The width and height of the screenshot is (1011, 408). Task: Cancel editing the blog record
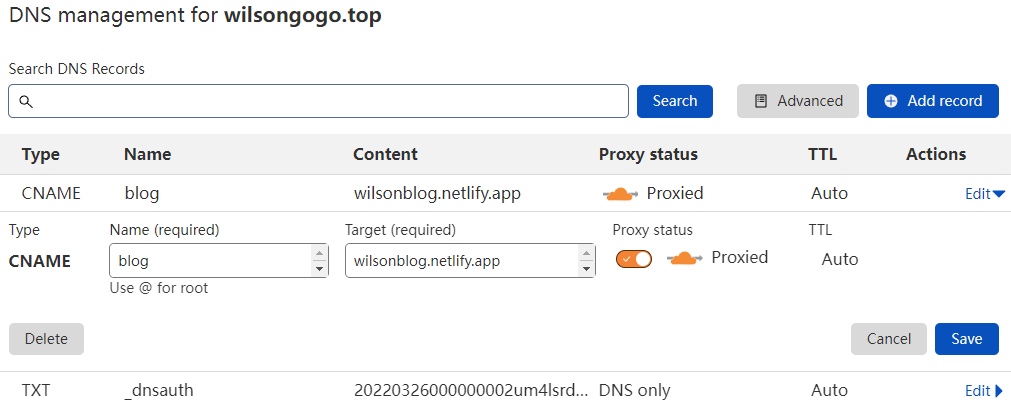[x=888, y=339]
